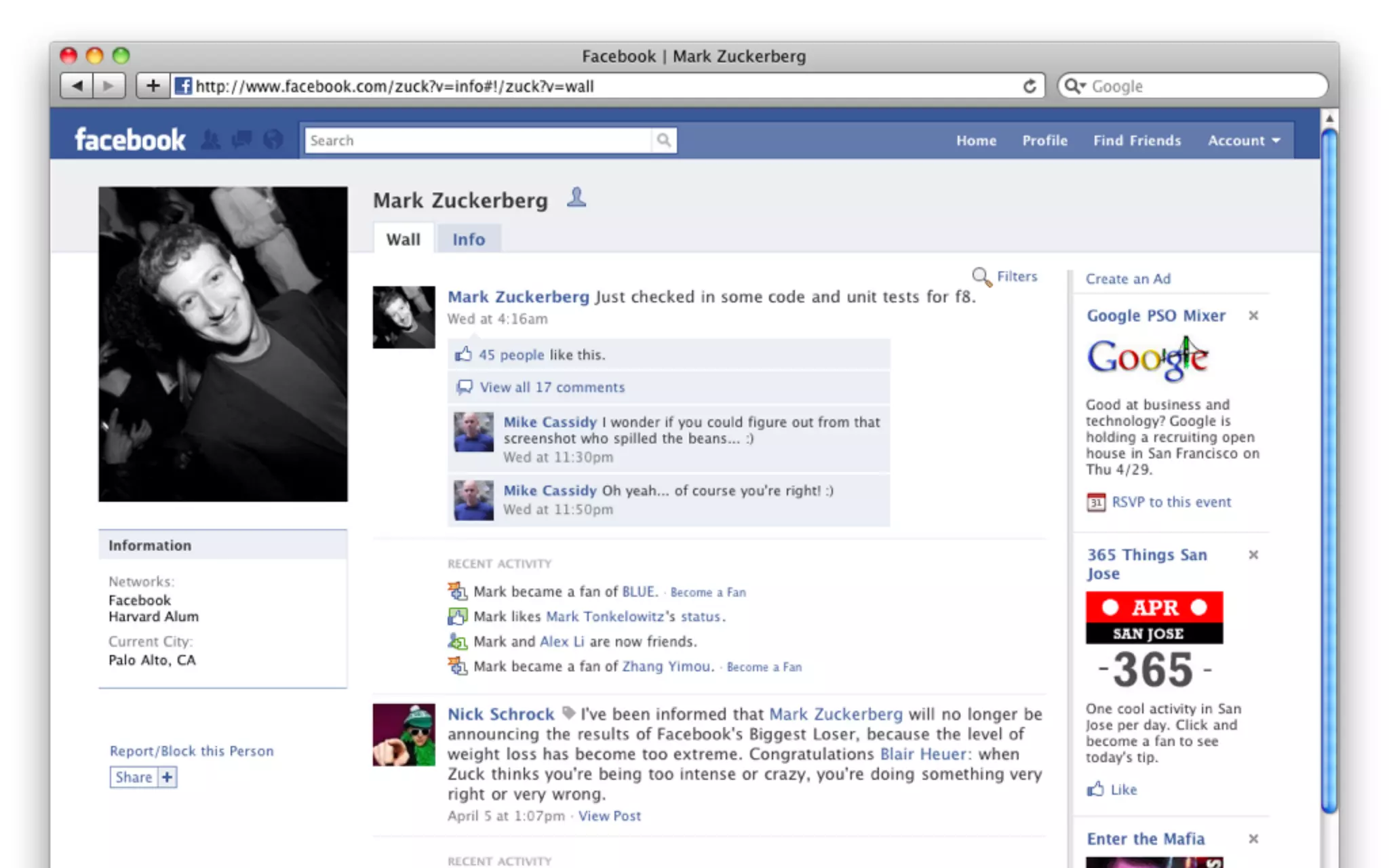Open Alex Li's profile link
Viewport: 1389px width, 868px height.
(x=562, y=642)
